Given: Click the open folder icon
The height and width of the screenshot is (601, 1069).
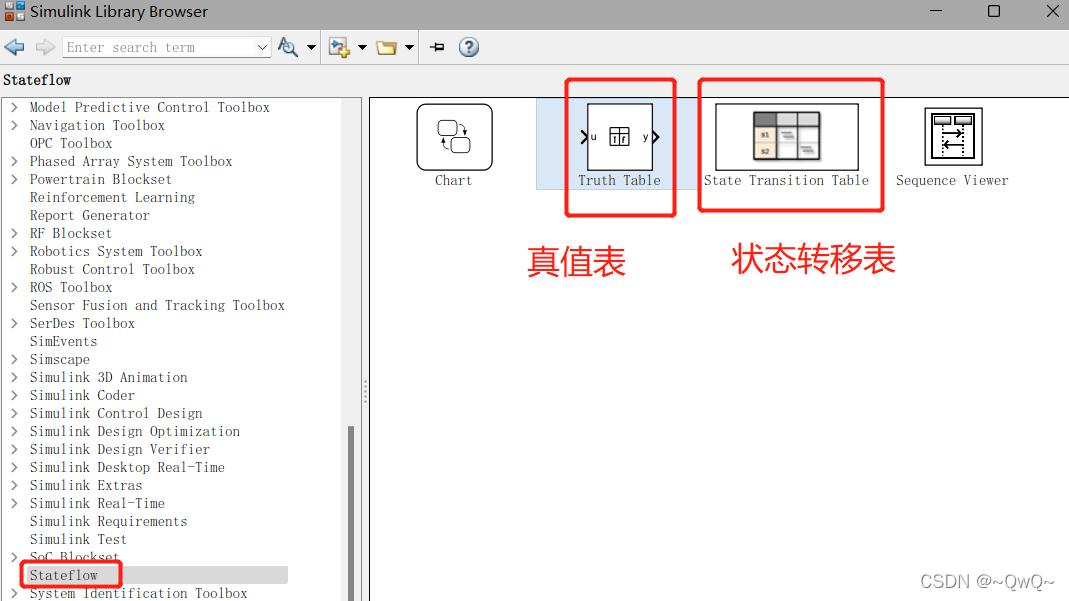Looking at the screenshot, I should click(x=387, y=47).
